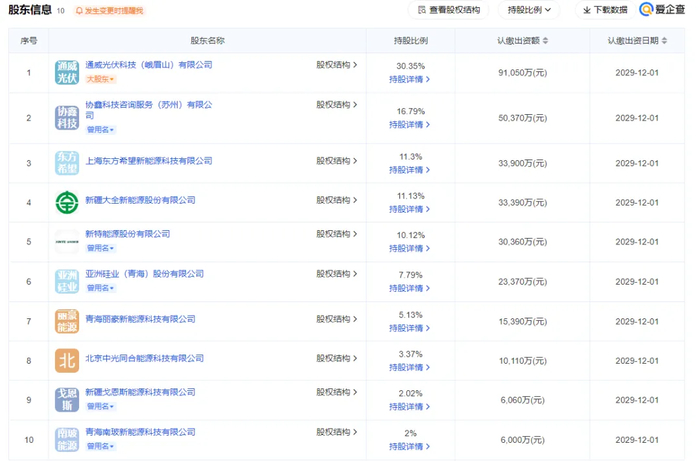Open 股权结构 for 青海南玻 row

click(337, 432)
